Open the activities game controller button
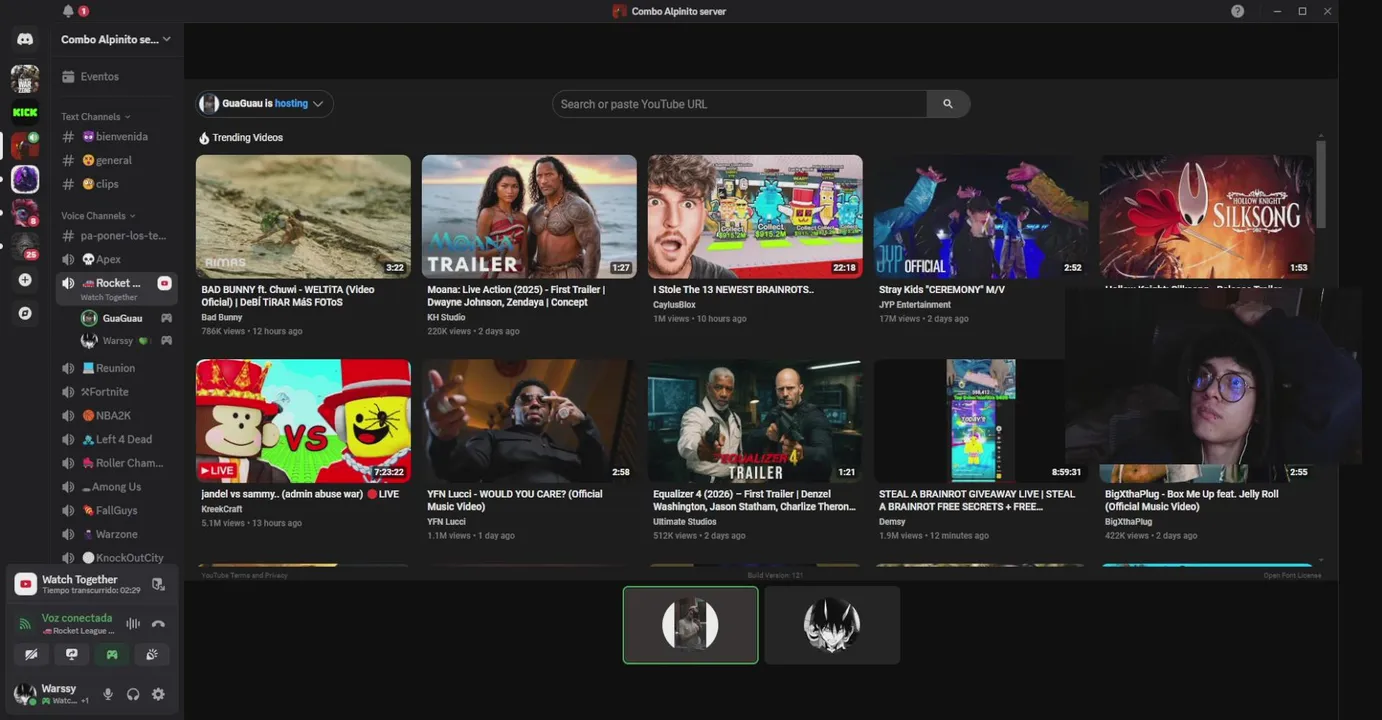Screen dimensions: 1382x720 click(x=112, y=655)
